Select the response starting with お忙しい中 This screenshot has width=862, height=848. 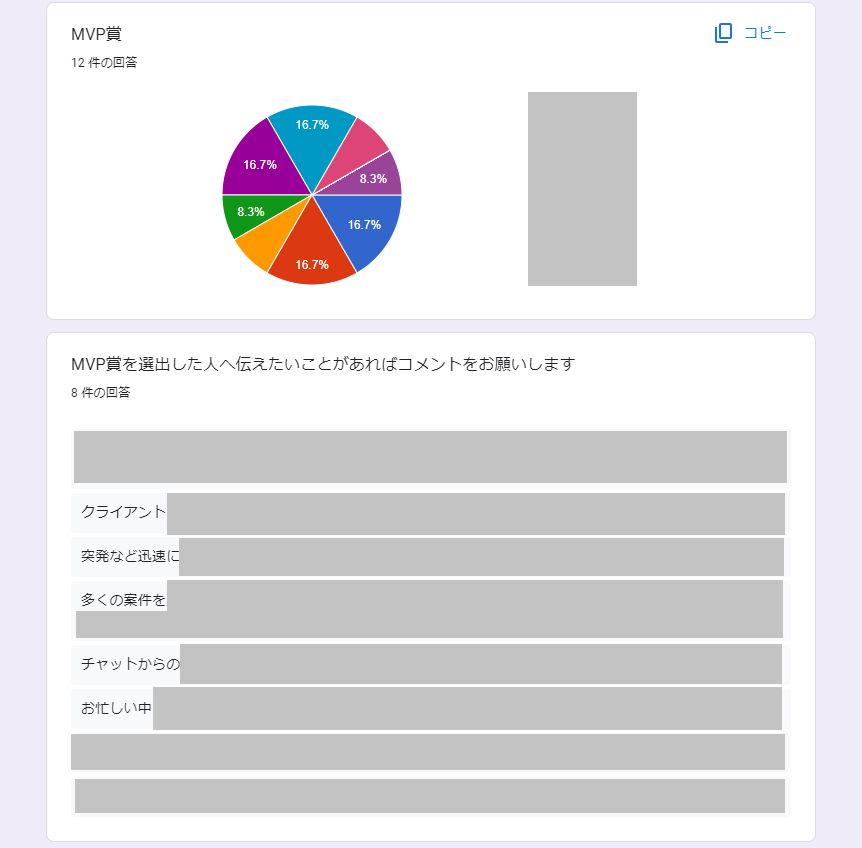coord(116,708)
